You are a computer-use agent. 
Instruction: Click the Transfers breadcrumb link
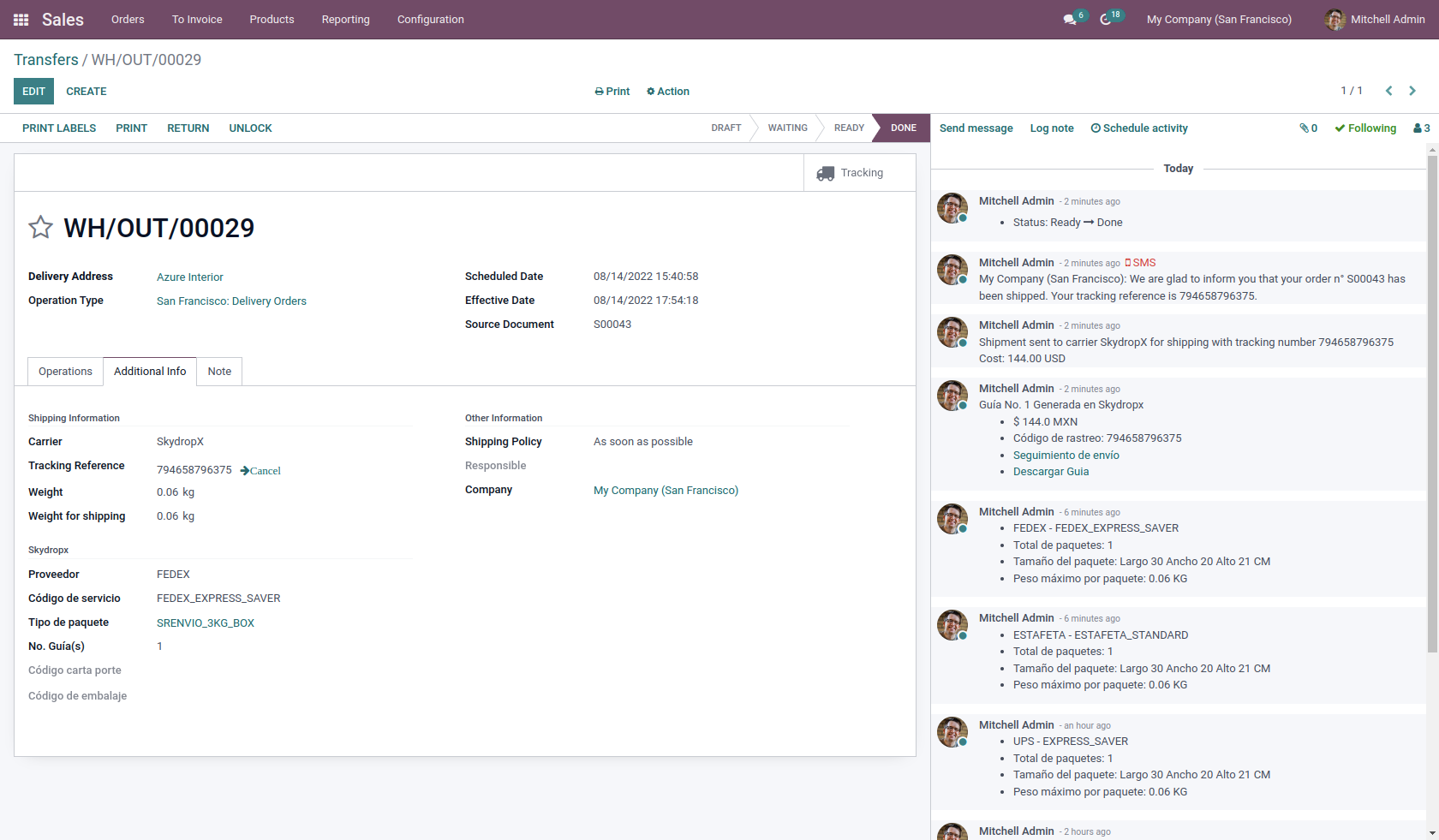pyautogui.click(x=46, y=60)
